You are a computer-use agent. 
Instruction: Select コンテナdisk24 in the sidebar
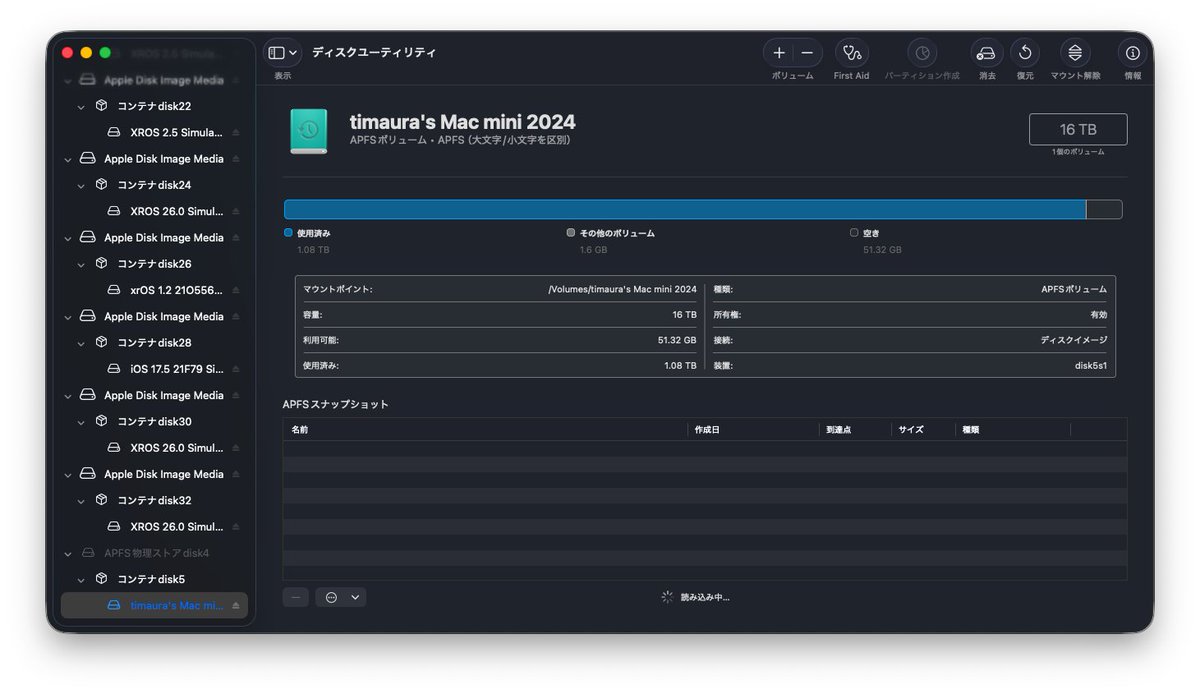(x=154, y=185)
